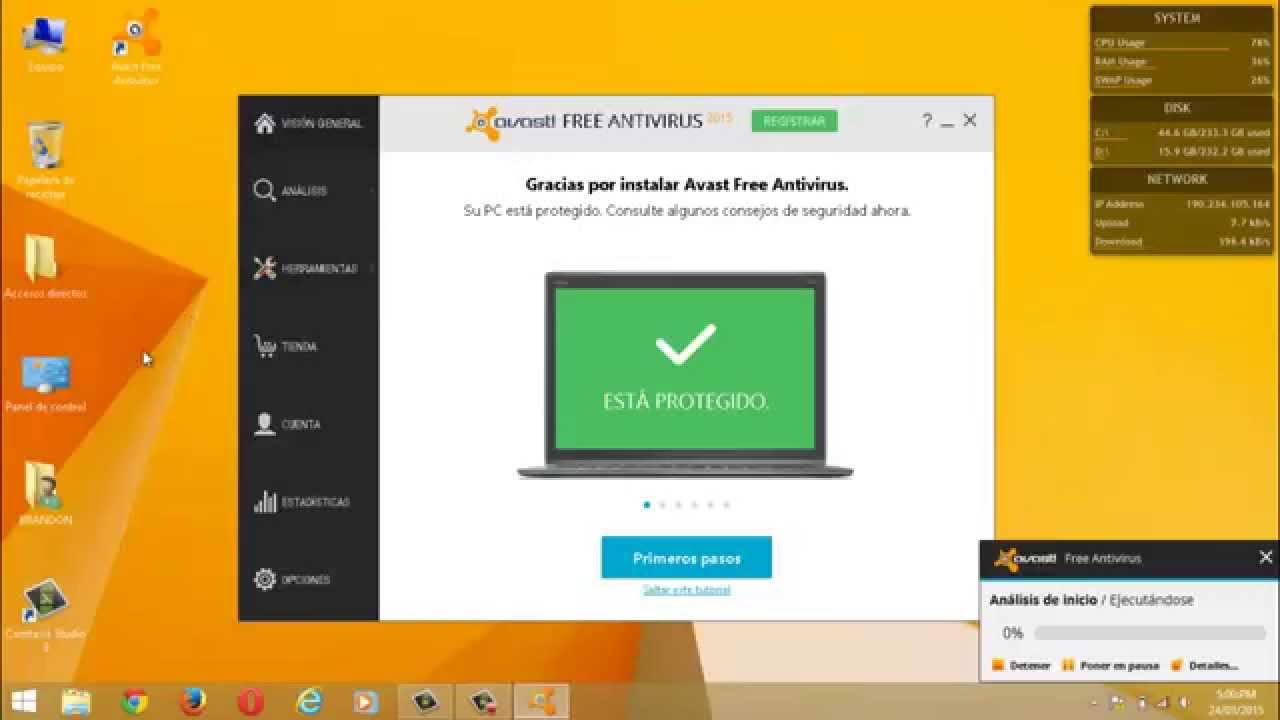Expand the Análisis submenu arrow
Screen dimensions: 1280x720
(372, 191)
